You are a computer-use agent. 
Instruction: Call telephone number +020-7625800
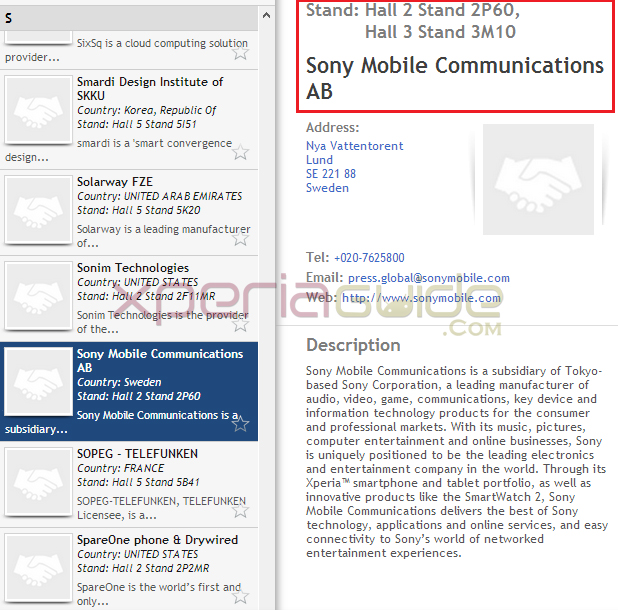pos(369,258)
